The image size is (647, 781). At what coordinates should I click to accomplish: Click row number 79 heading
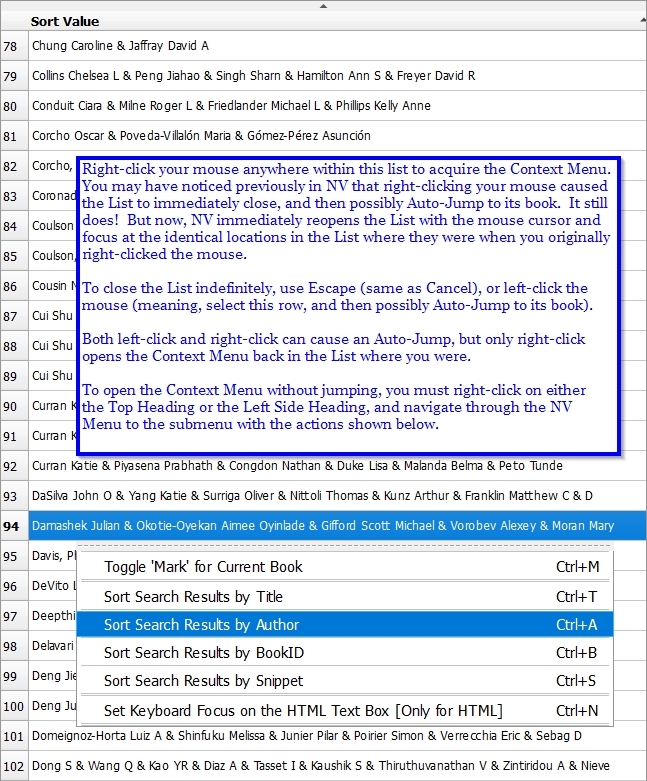14,76
